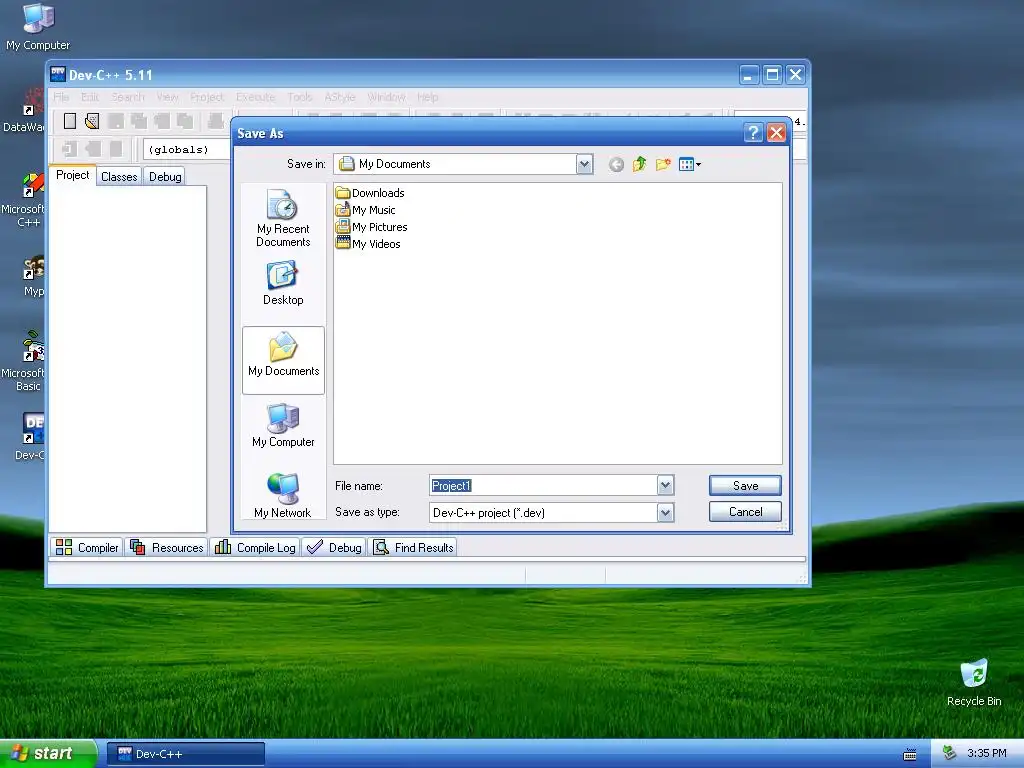
Task: Close the Save As dialog
Action: (x=776, y=133)
